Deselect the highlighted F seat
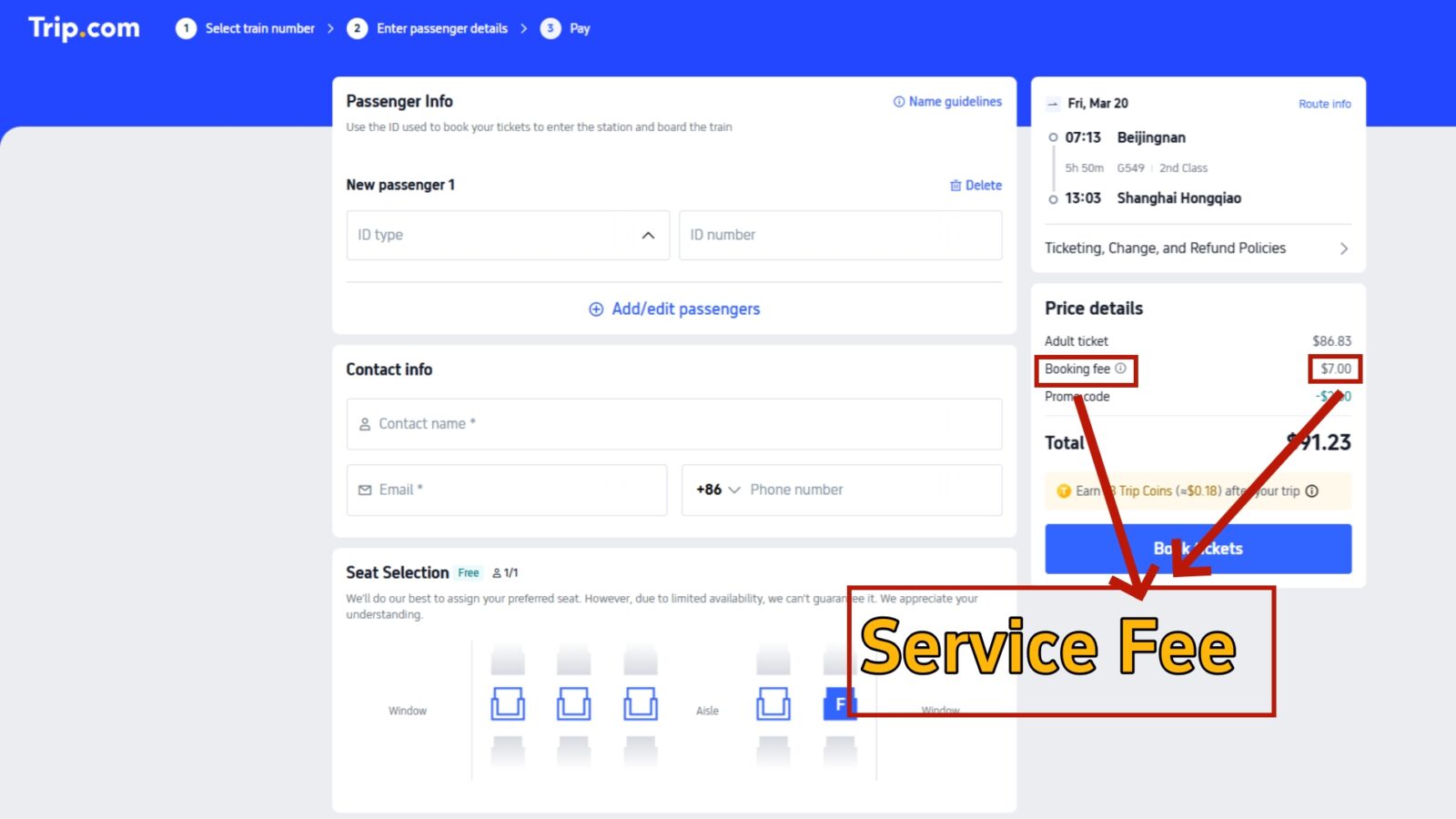Viewport: 1456px width, 819px height. (838, 703)
